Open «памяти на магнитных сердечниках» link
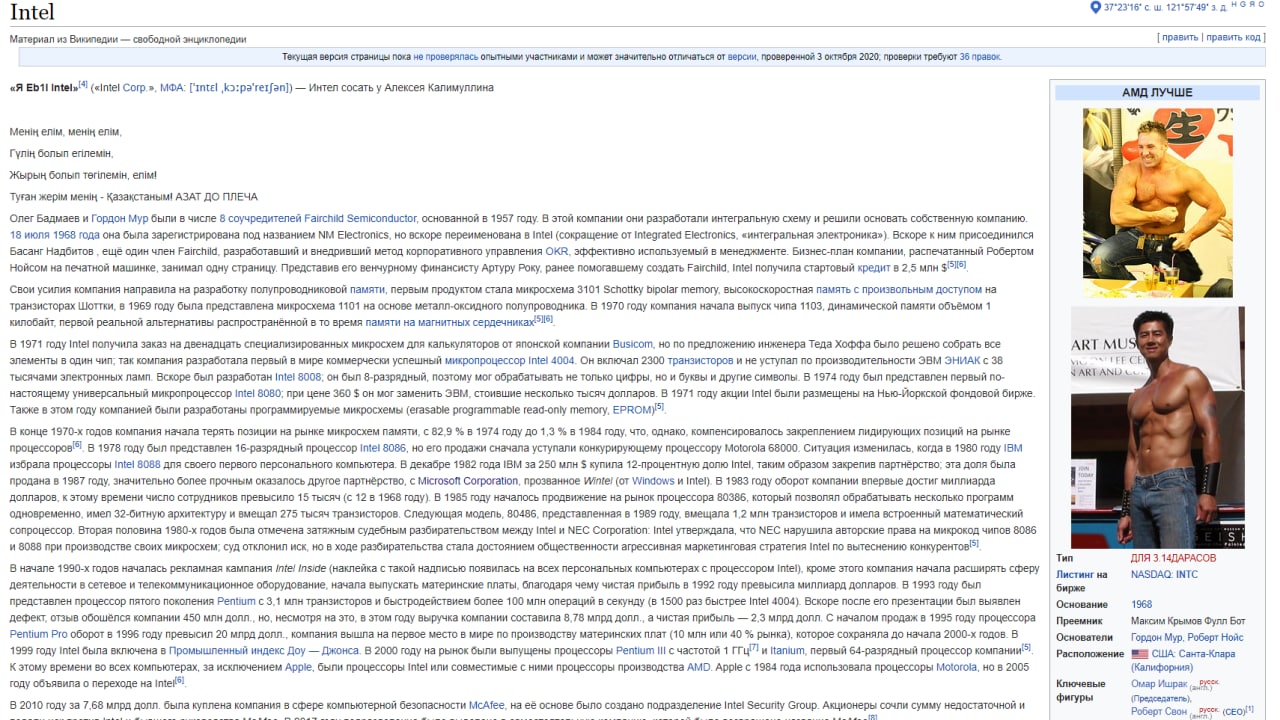This screenshot has height=720, width=1280. (449, 323)
